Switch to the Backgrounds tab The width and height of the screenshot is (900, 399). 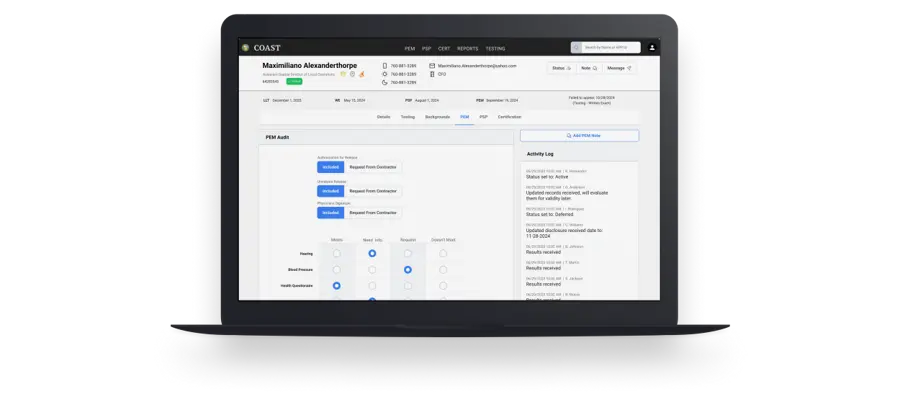pyautogui.click(x=437, y=117)
